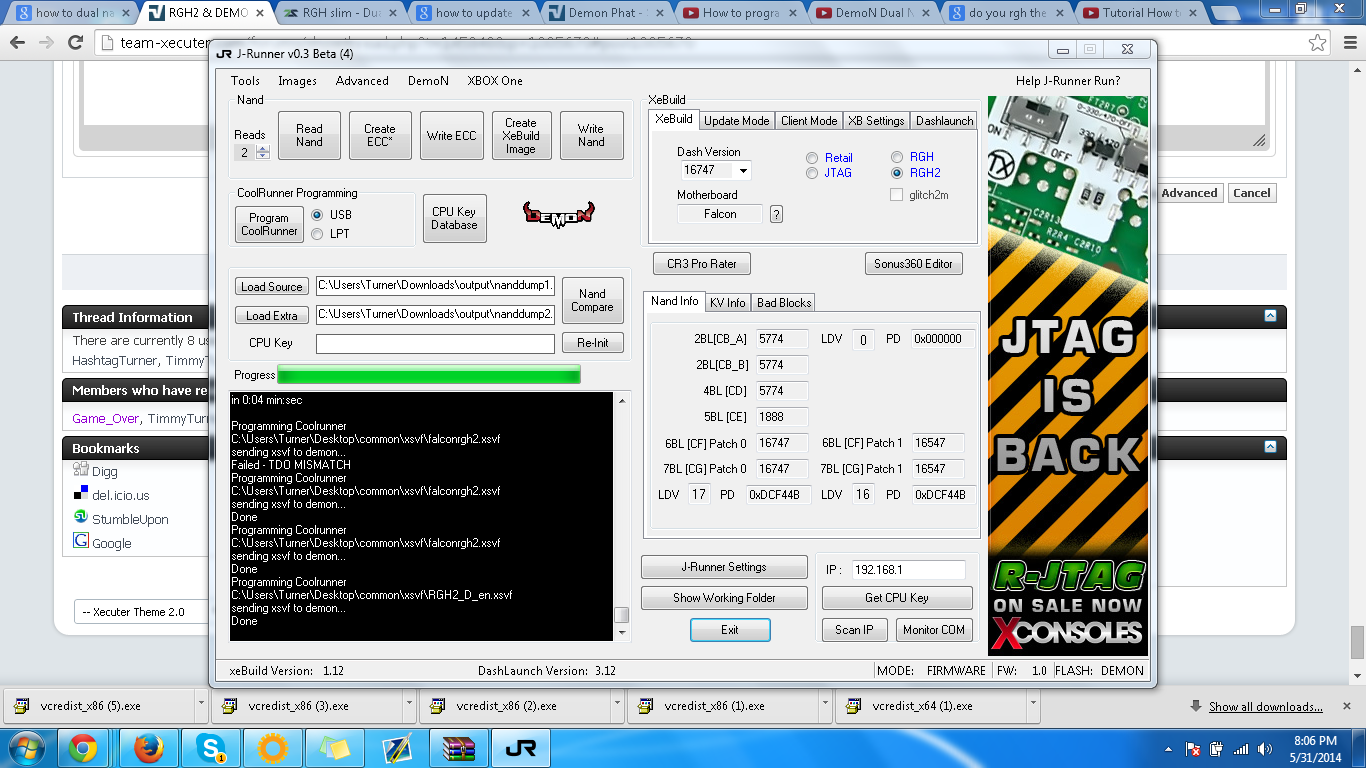The image size is (1366, 768).
Task: Click the Digg bookmark icon
Action: 81,470
